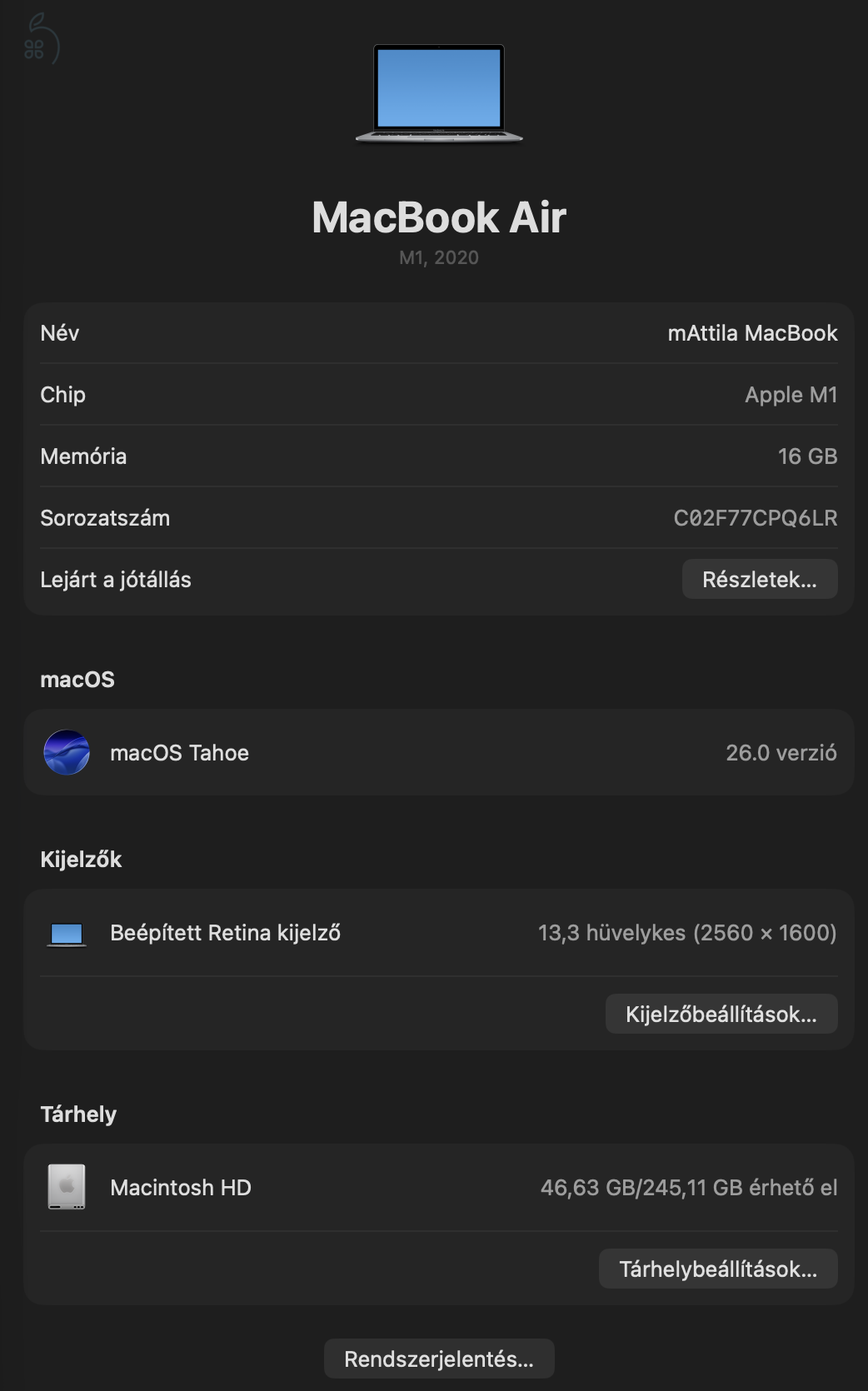Open Részletek for warranty information

759,579
